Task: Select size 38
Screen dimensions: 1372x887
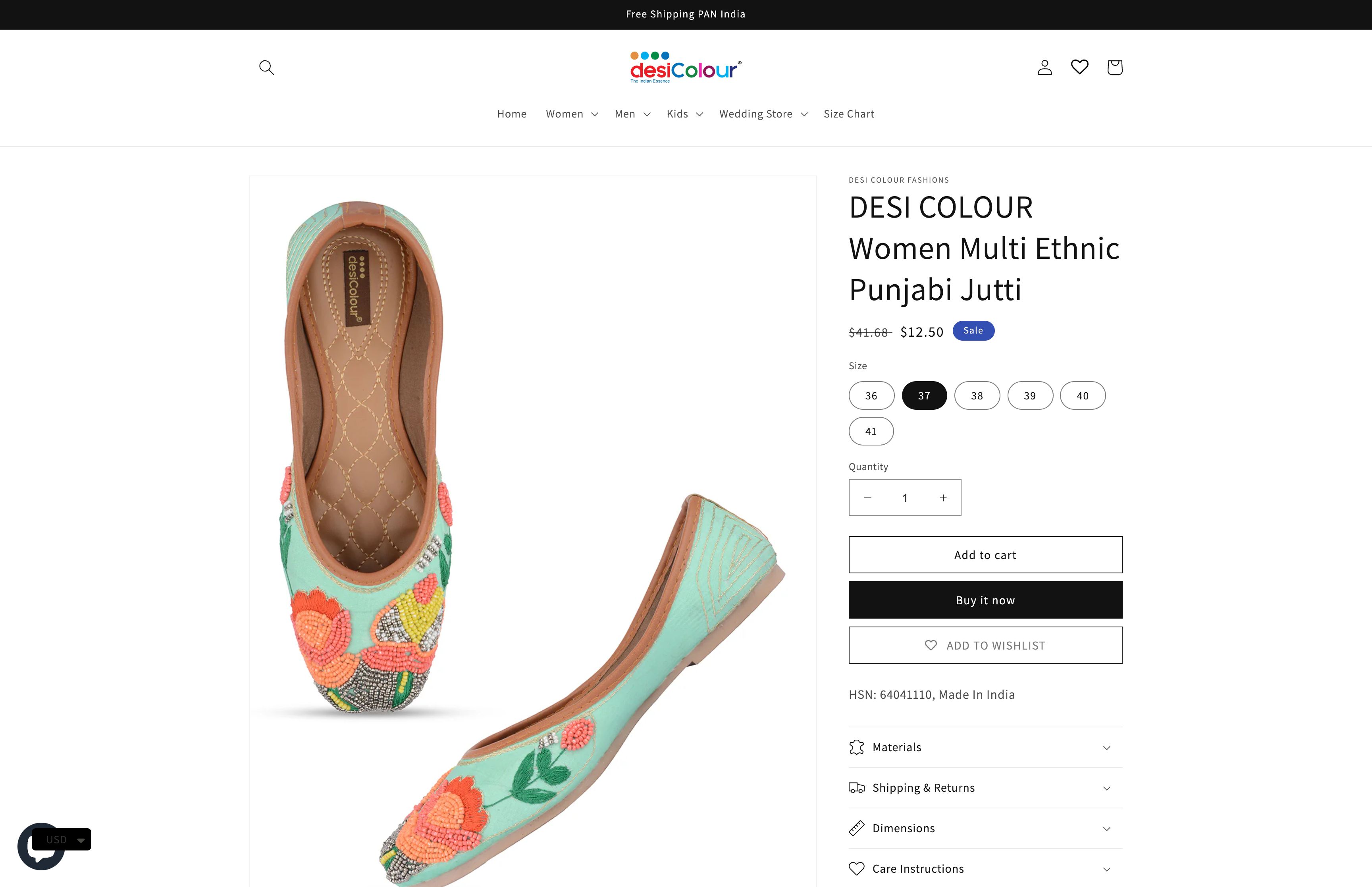Action: pos(977,396)
